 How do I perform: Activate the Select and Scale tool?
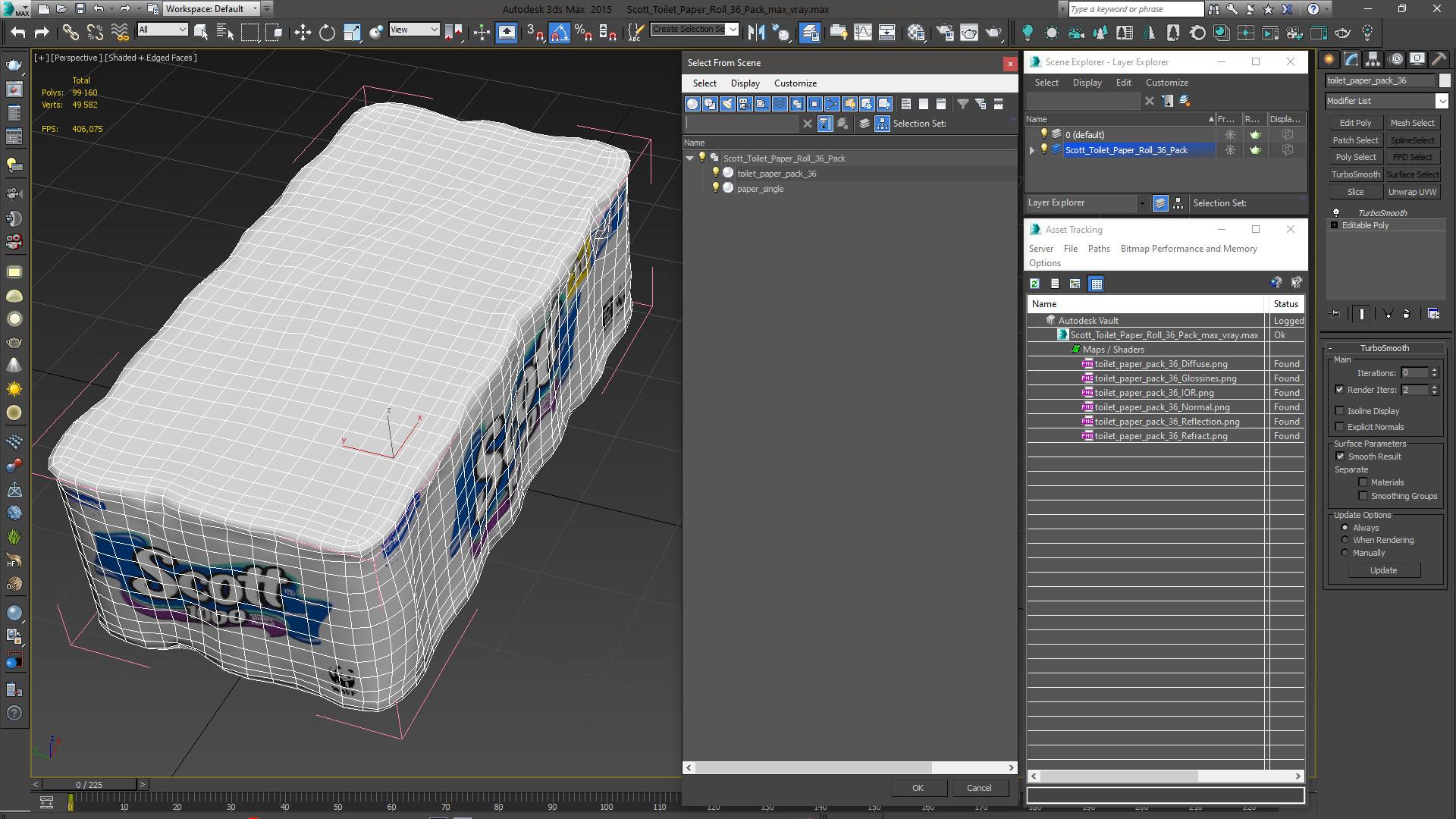click(x=352, y=32)
